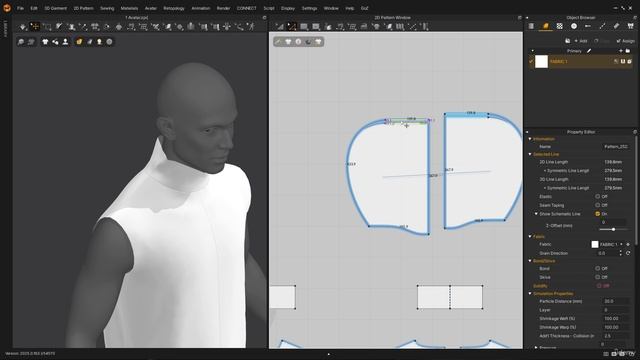The width and height of the screenshot is (640, 360).
Task: Activate the highlighted Edit Pattern tool in 2D toolbar
Action: coord(291,27)
